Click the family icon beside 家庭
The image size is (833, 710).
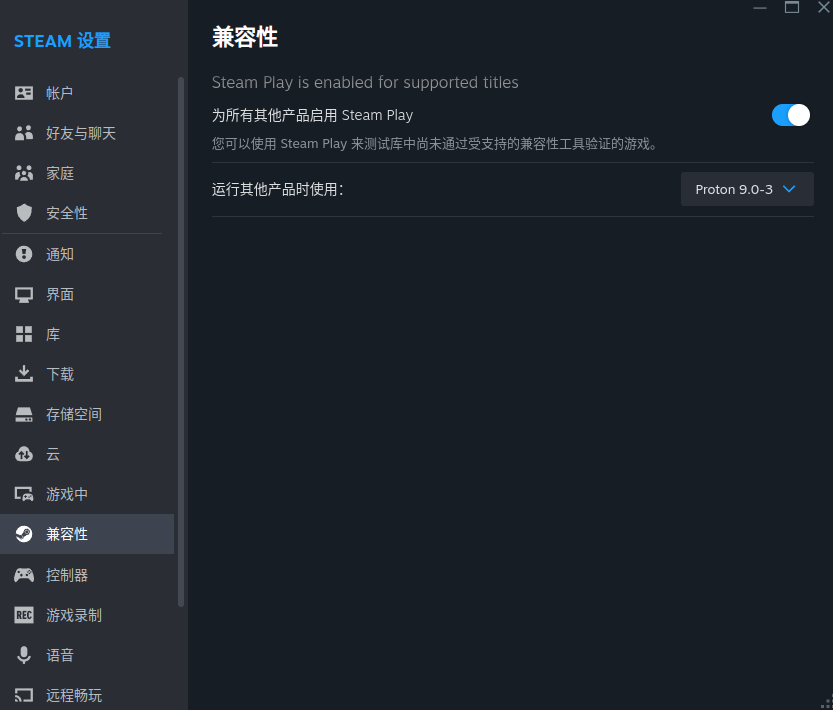[x=24, y=173]
